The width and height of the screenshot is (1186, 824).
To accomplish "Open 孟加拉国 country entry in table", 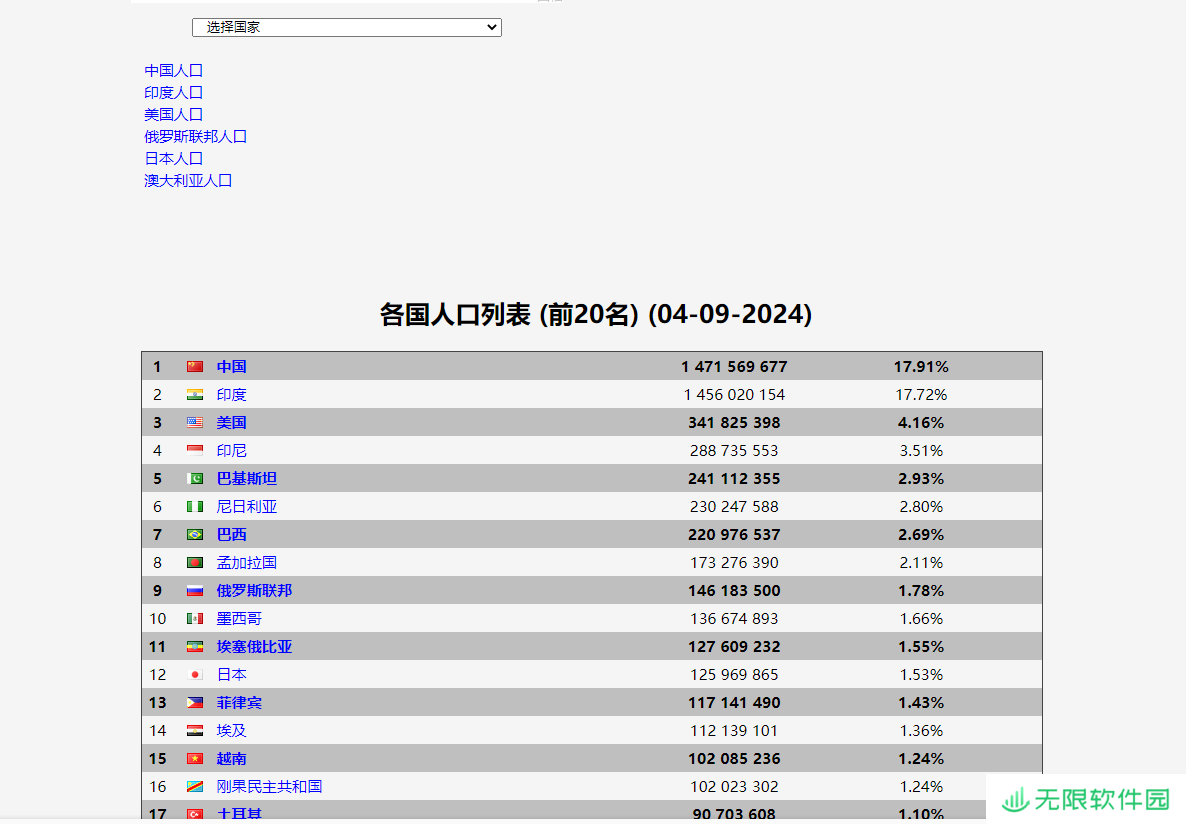I will pyautogui.click(x=247, y=563).
